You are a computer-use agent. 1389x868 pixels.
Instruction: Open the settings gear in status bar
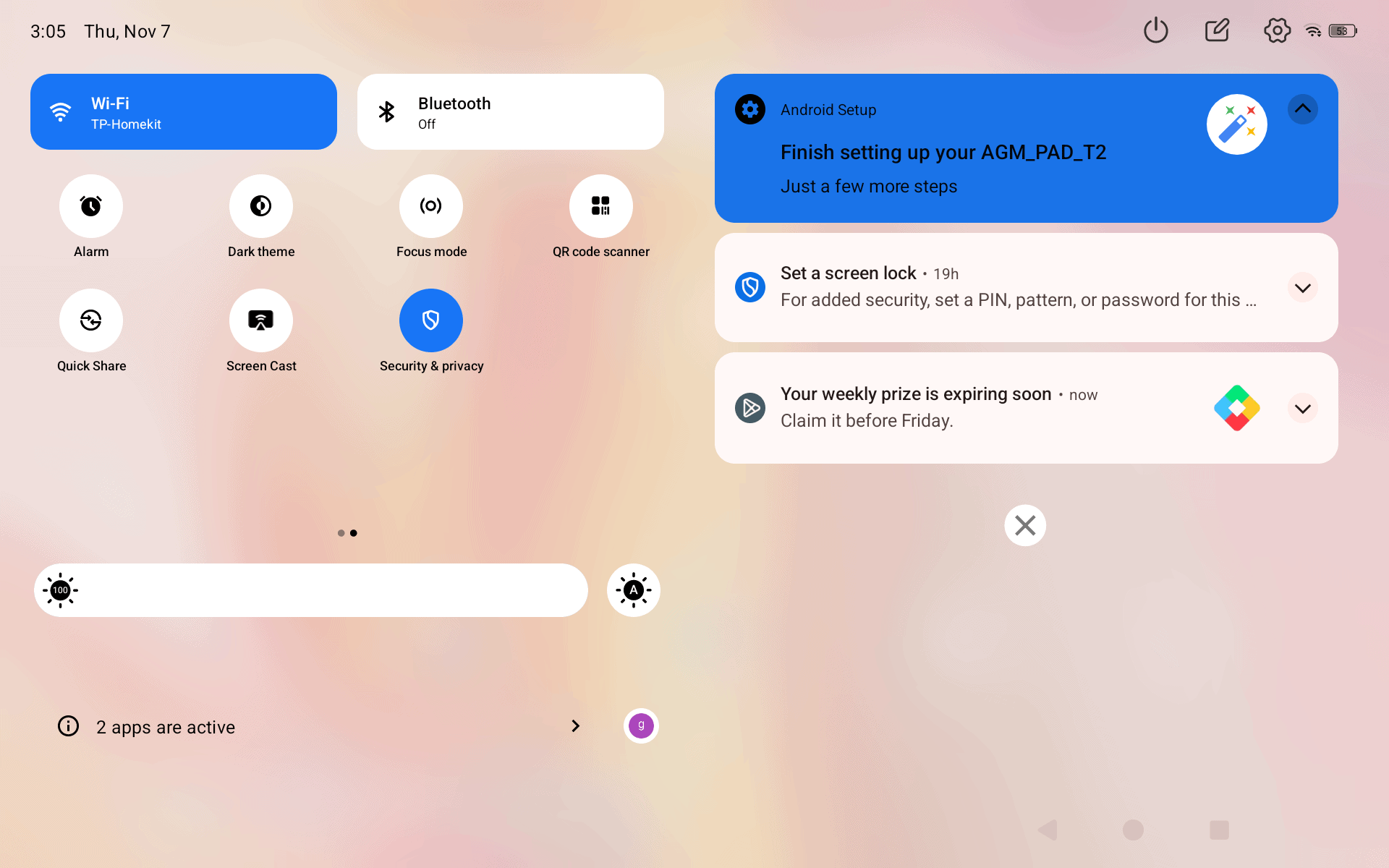pyautogui.click(x=1277, y=30)
